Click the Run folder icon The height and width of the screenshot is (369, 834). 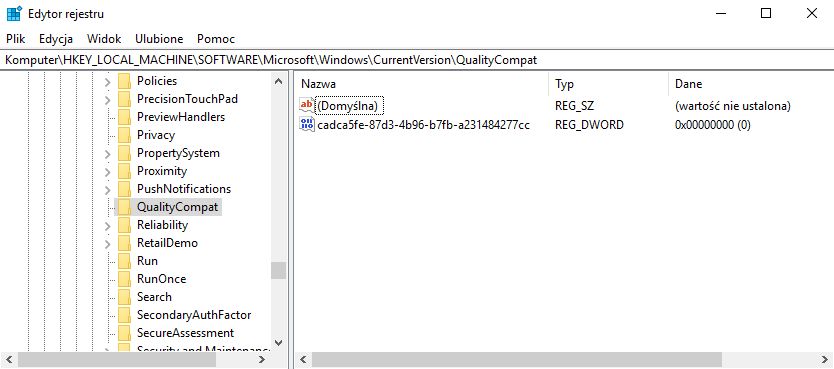click(124, 261)
